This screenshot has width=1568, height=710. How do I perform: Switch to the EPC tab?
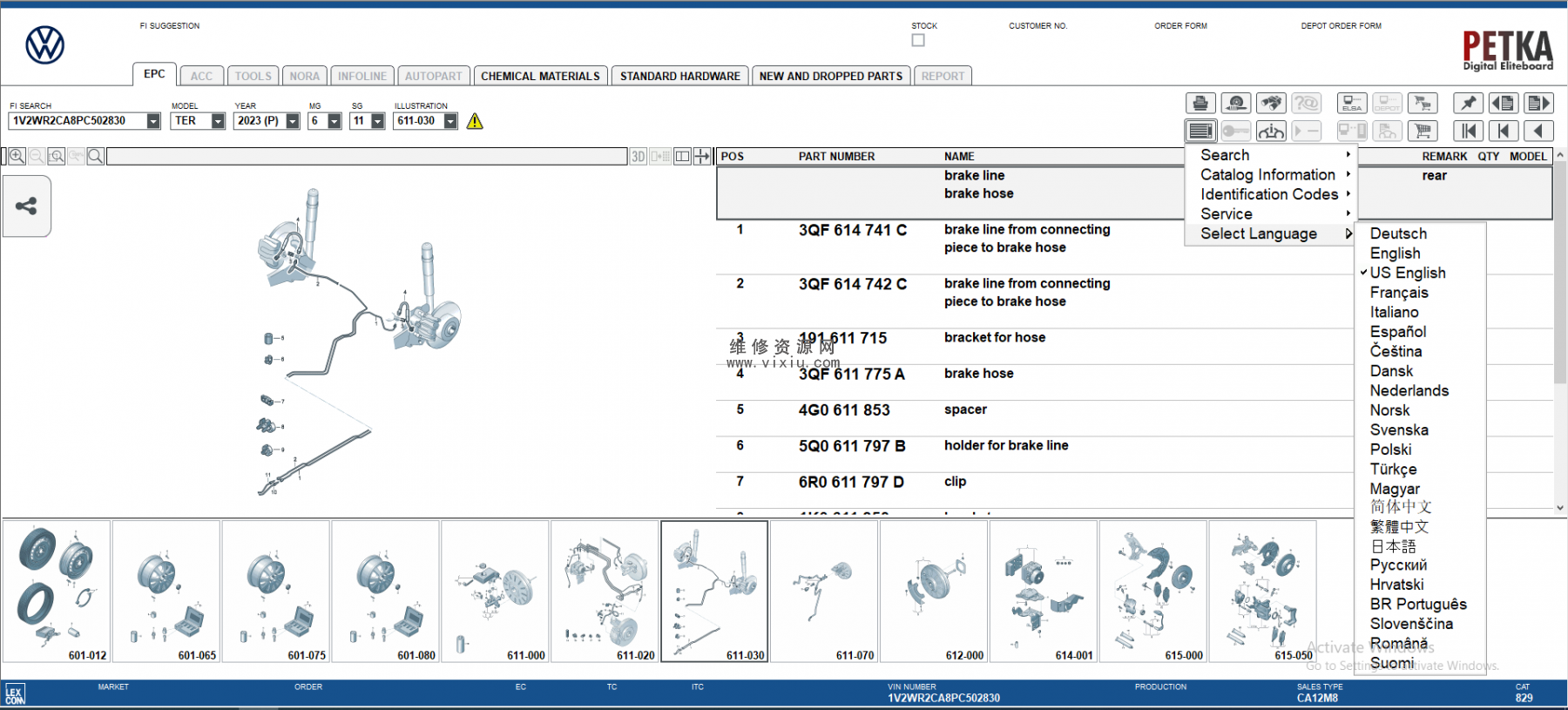coord(154,74)
